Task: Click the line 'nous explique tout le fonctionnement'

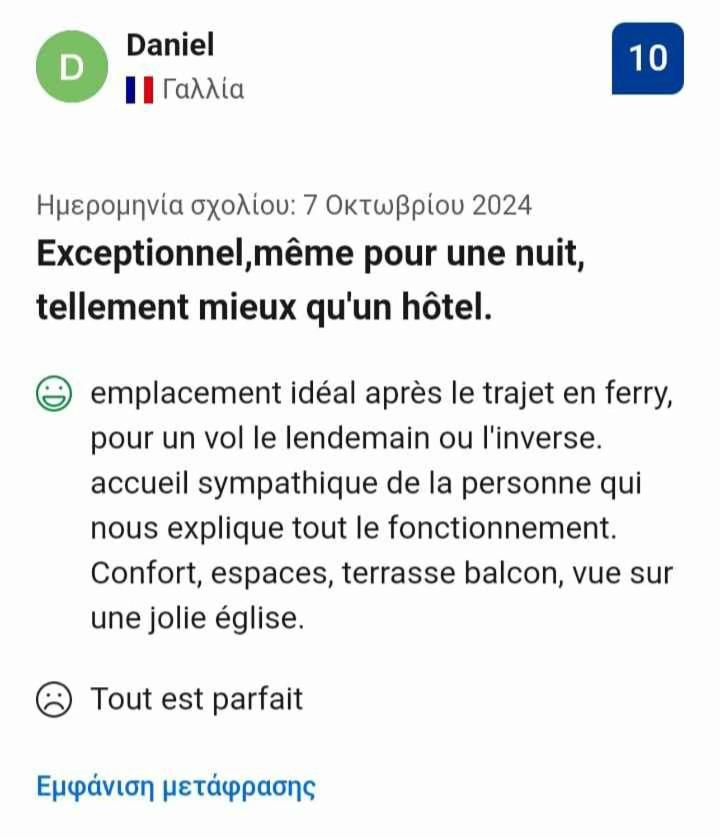Action: [354, 529]
